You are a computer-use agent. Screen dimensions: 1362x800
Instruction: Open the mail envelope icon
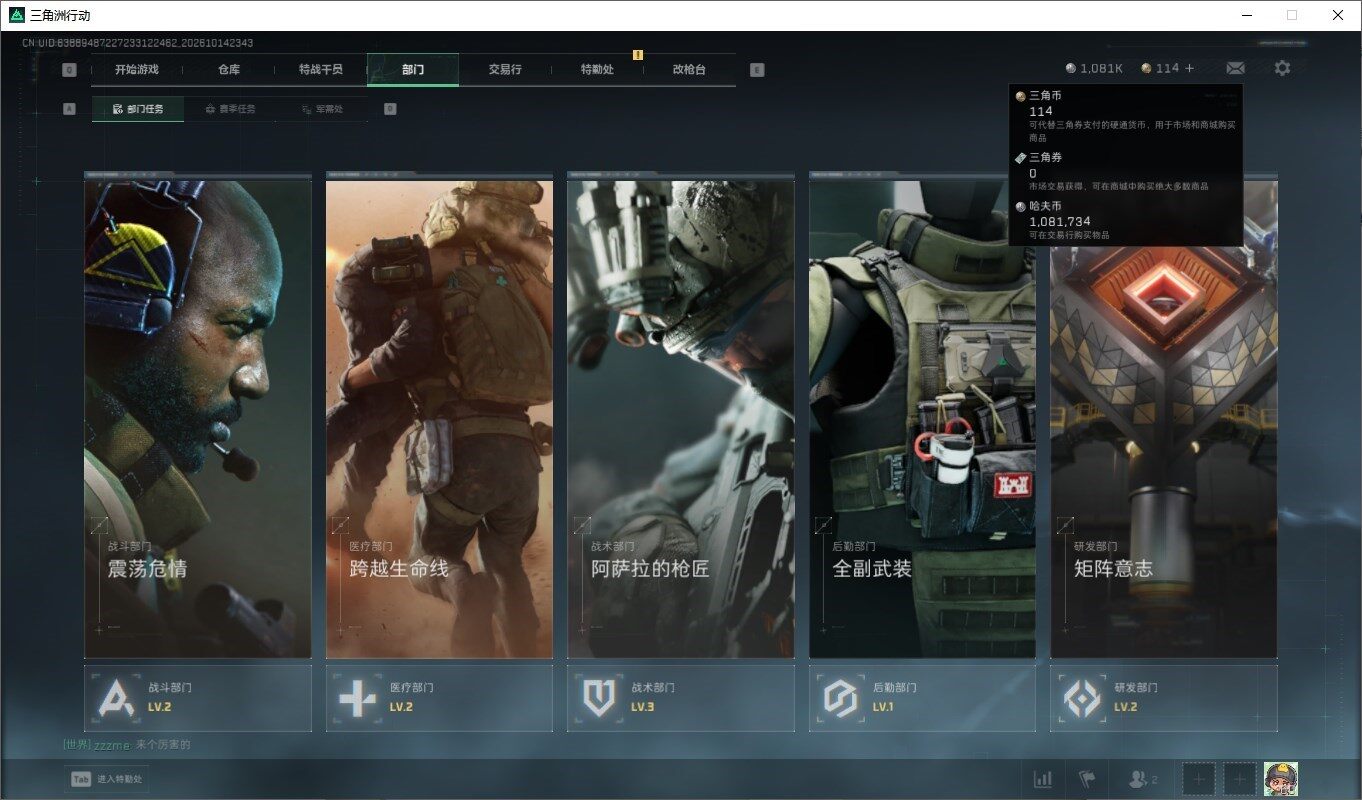[x=1235, y=68]
